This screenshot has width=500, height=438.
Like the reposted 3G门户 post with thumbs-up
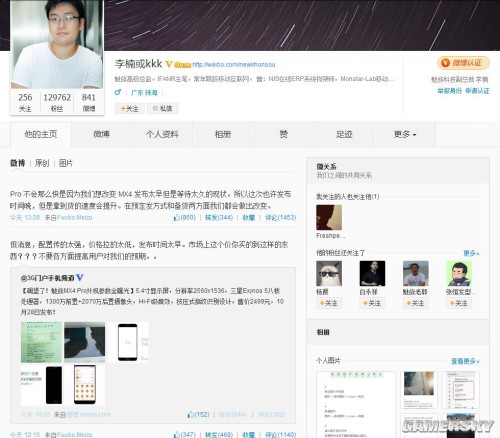pyautogui.click(x=191, y=415)
